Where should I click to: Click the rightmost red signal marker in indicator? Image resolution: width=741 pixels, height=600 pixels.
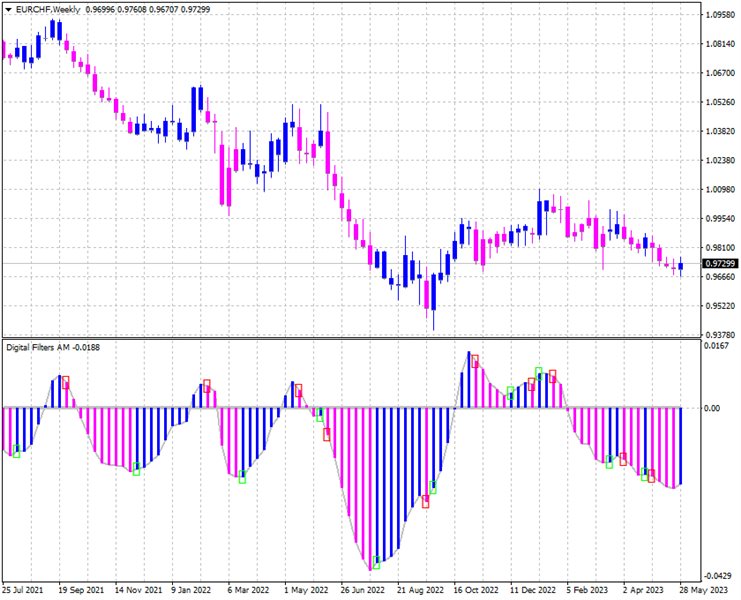coord(652,476)
